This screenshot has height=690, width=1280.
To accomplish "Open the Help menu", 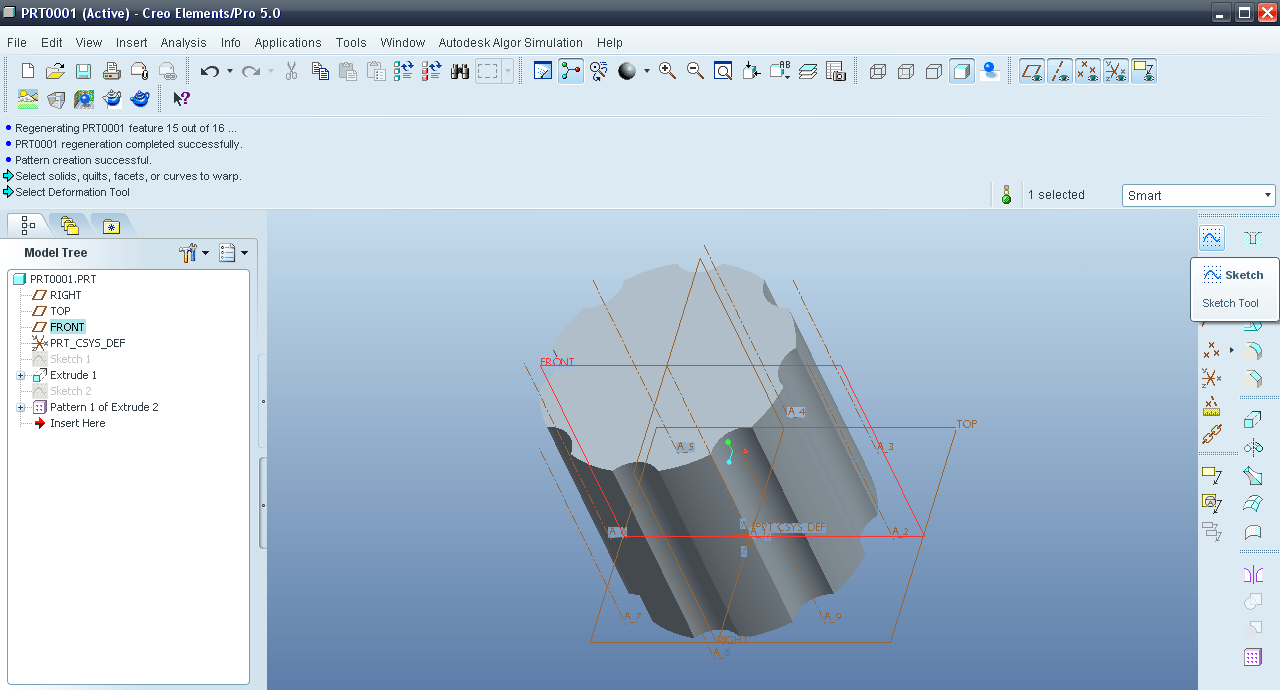I will pyautogui.click(x=610, y=43).
